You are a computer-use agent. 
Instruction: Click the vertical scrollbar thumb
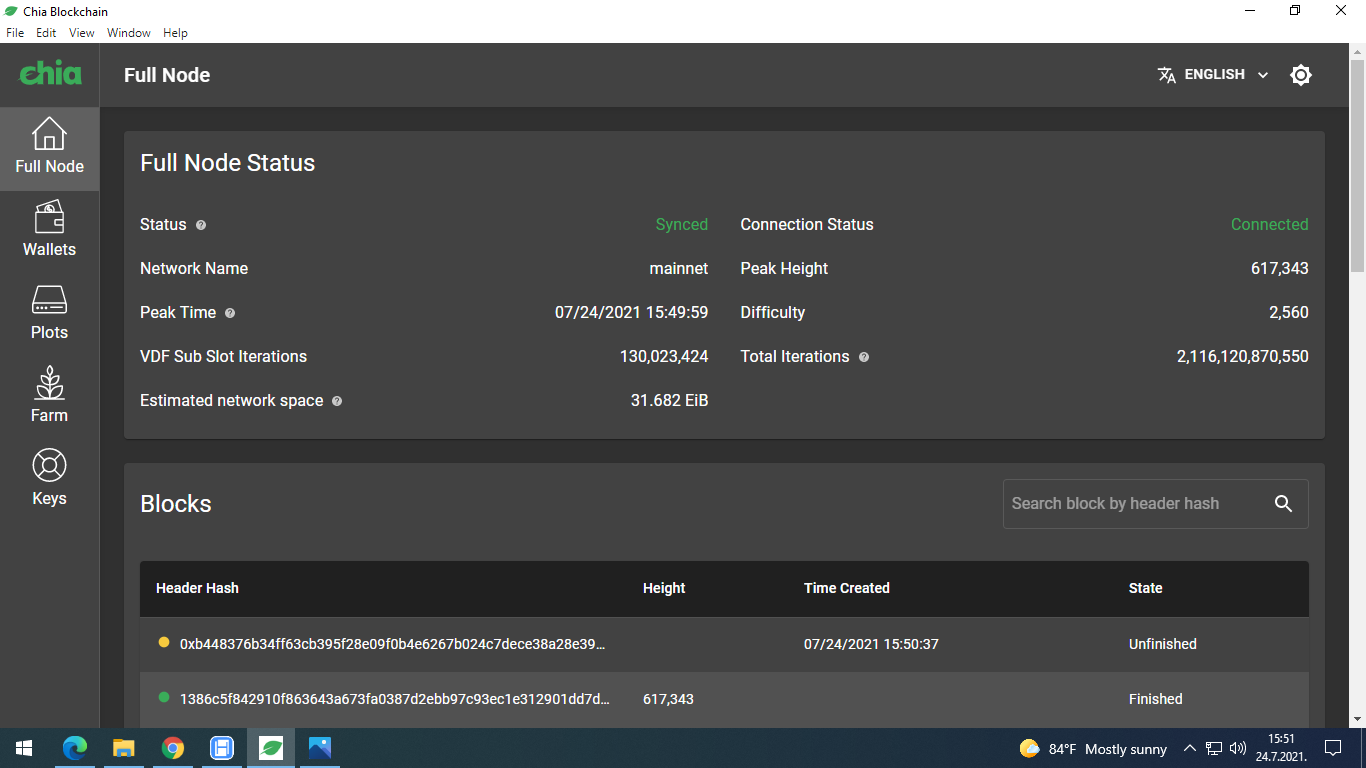tap(1357, 165)
